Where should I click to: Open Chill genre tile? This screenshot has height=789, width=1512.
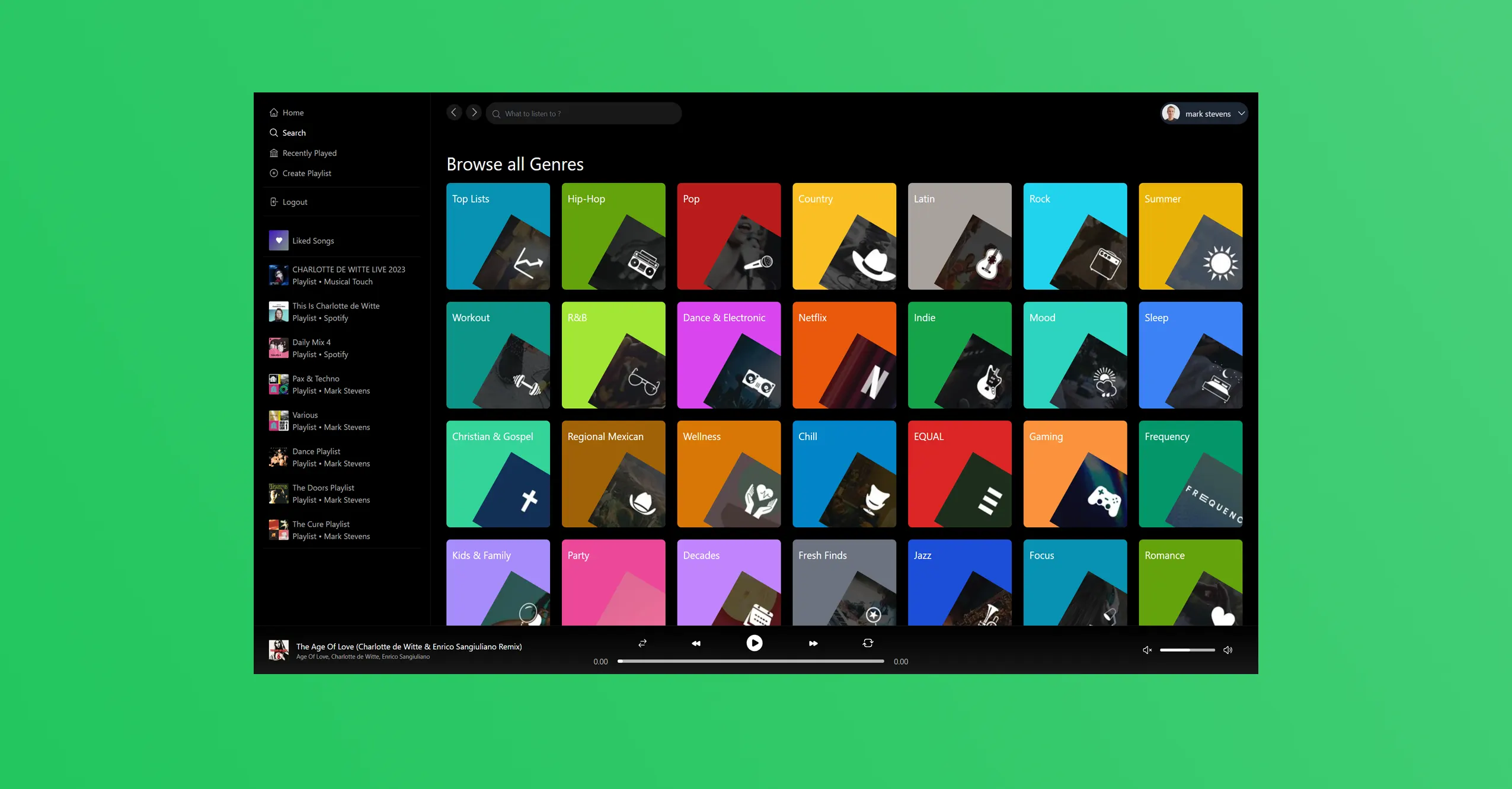844,474
